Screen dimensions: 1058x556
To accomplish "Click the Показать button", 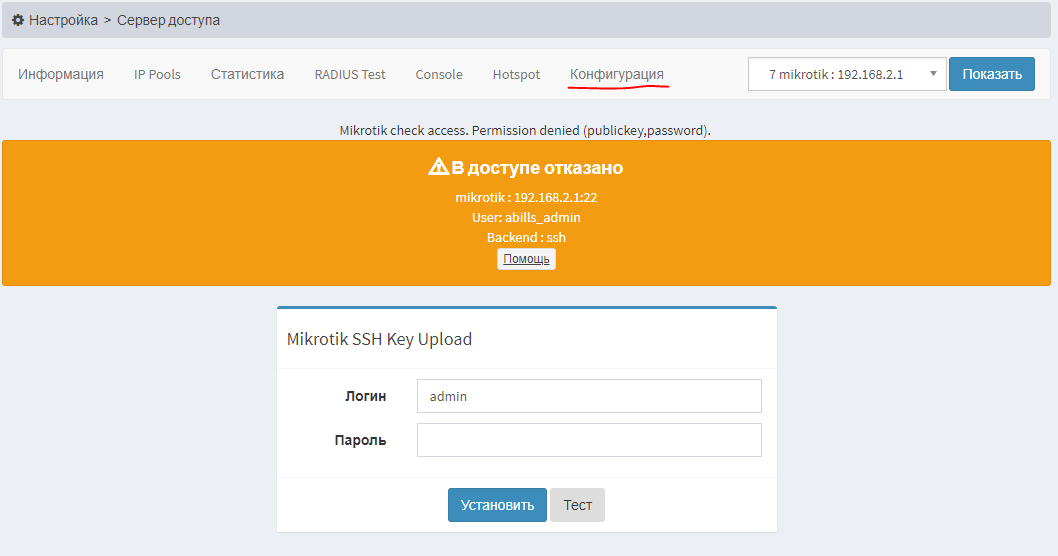I will (992, 74).
